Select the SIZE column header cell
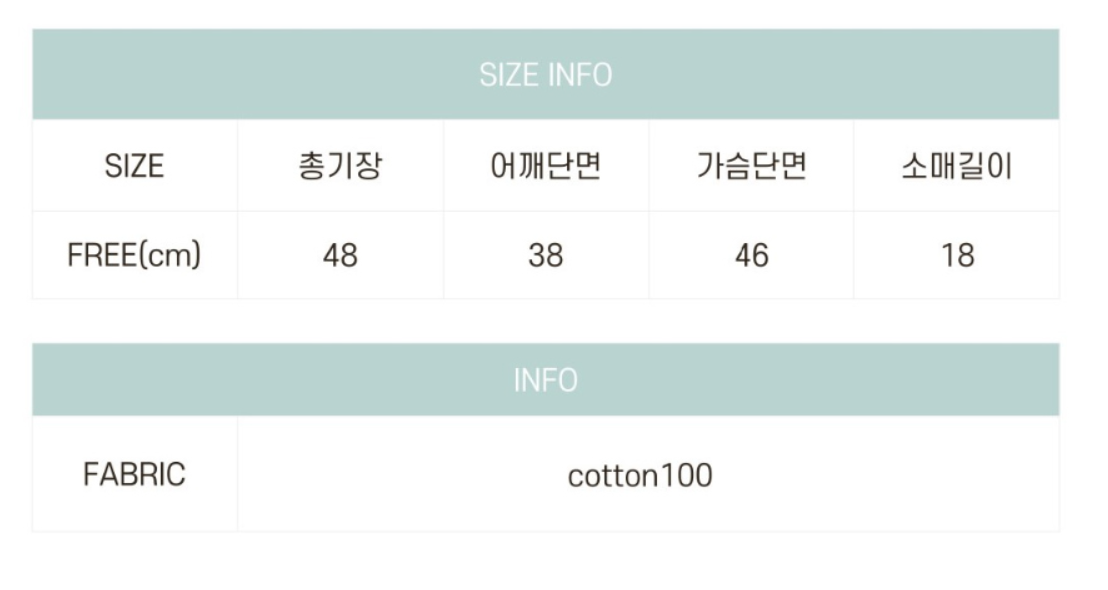This screenshot has height=590, width=1108. click(134, 166)
